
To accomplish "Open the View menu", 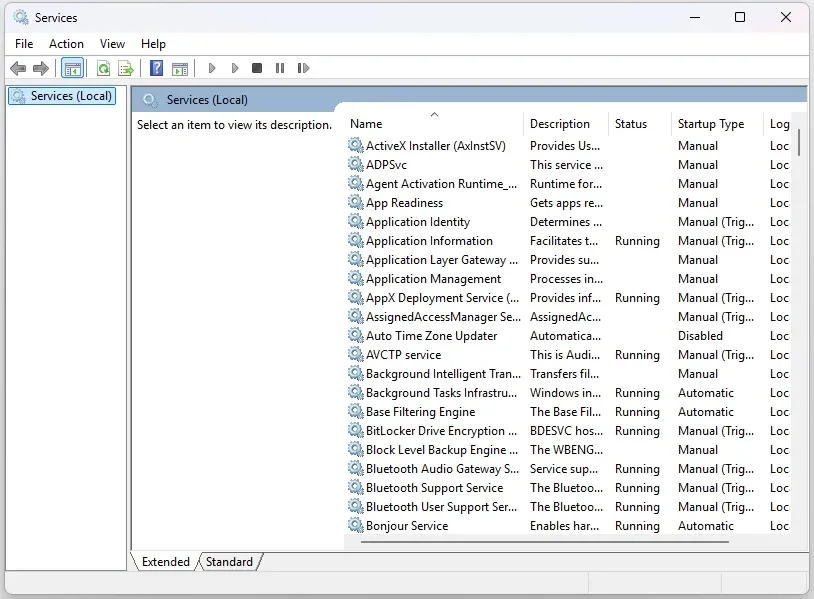I will click(x=112, y=44).
